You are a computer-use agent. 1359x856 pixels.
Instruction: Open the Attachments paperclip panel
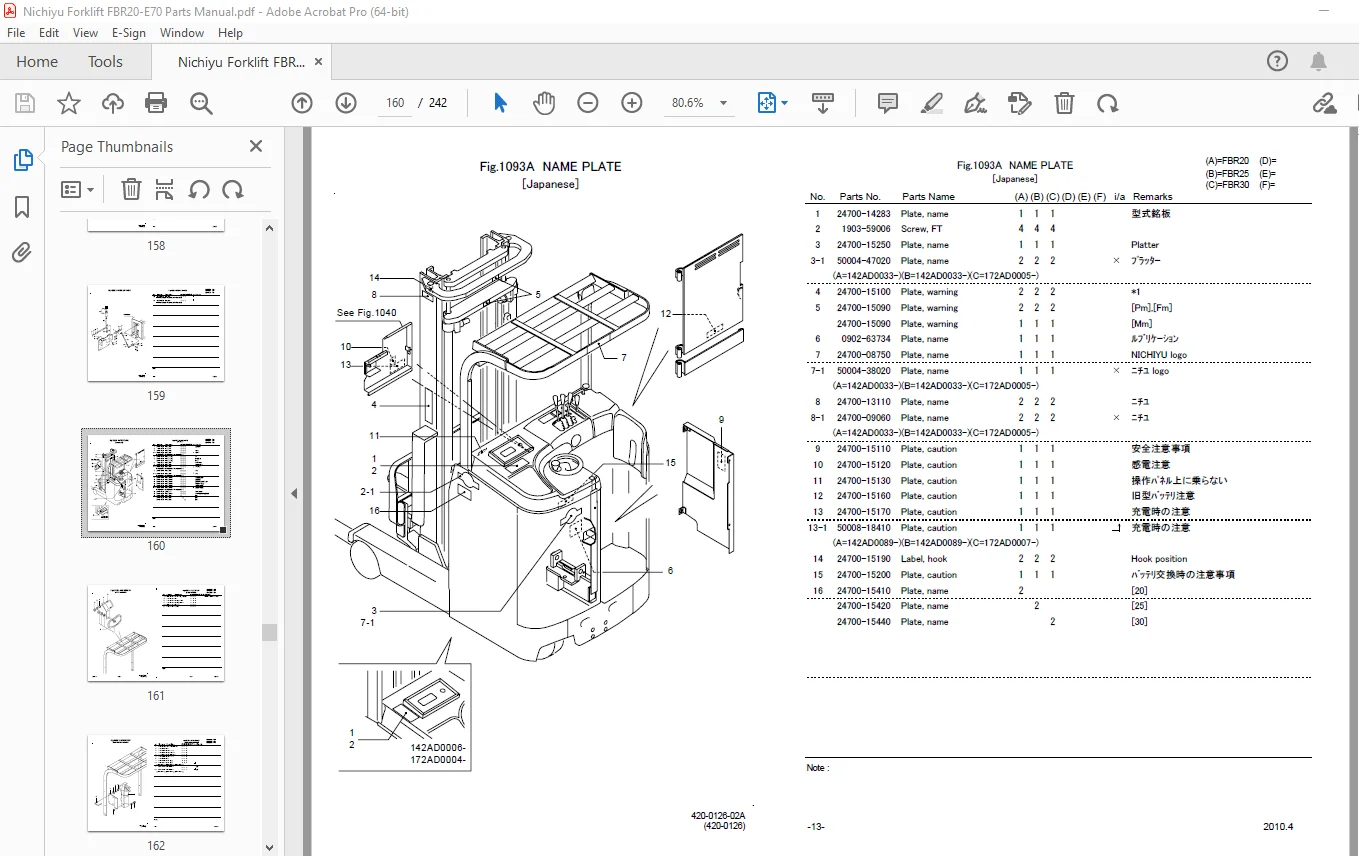click(22, 252)
